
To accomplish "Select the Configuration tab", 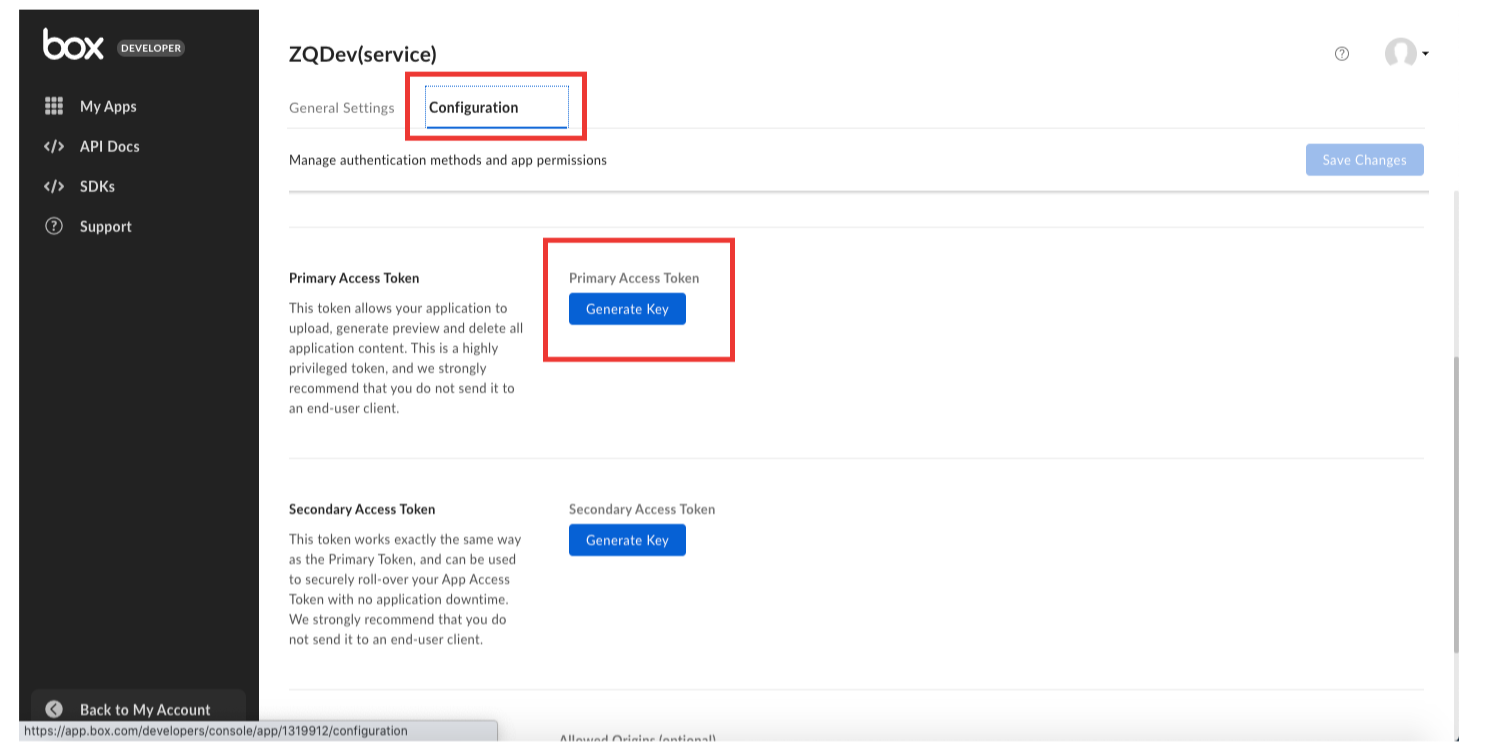I will (x=474, y=108).
